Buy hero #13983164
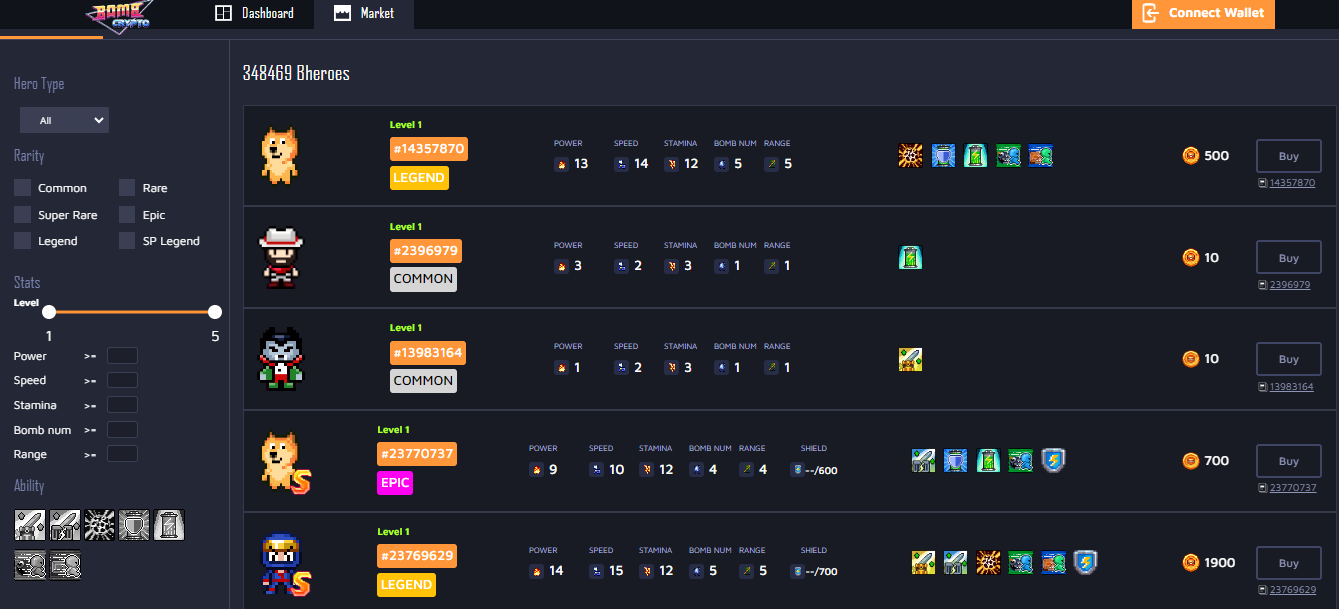This screenshot has width=1339, height=609. point(1288,359)
